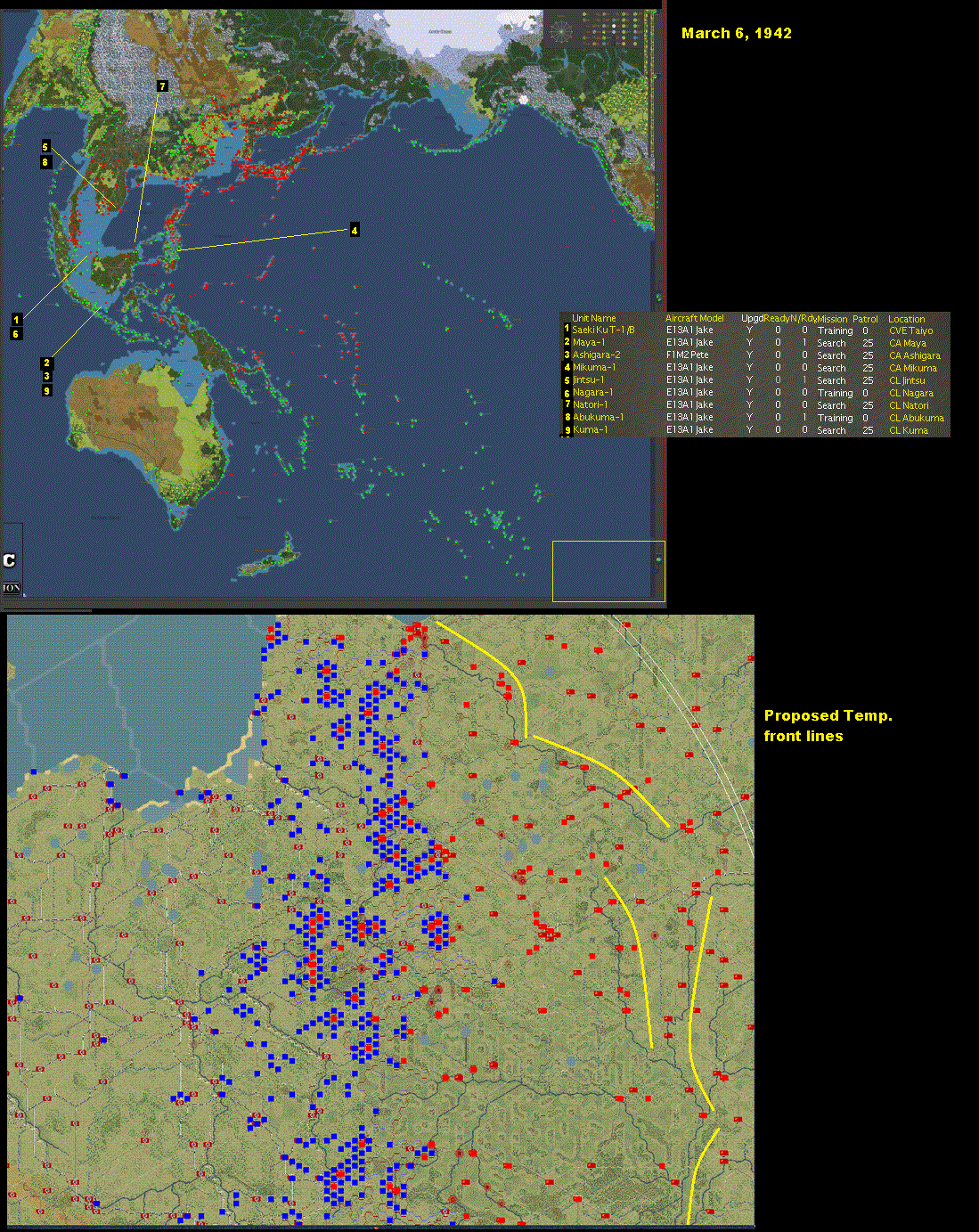
Task: Click the Mission column header
Action: tap(832, 319)
